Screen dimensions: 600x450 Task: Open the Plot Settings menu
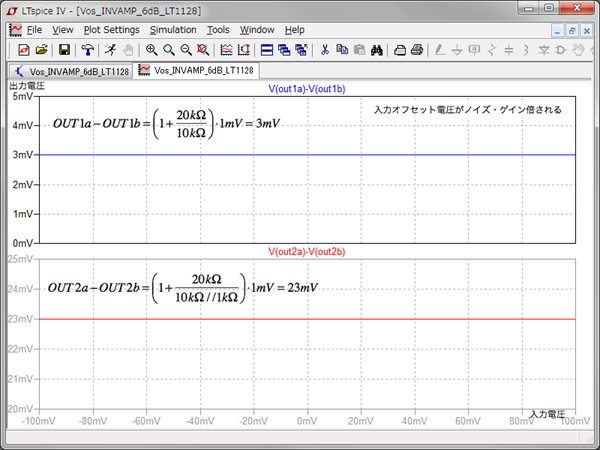click(111, 30)
